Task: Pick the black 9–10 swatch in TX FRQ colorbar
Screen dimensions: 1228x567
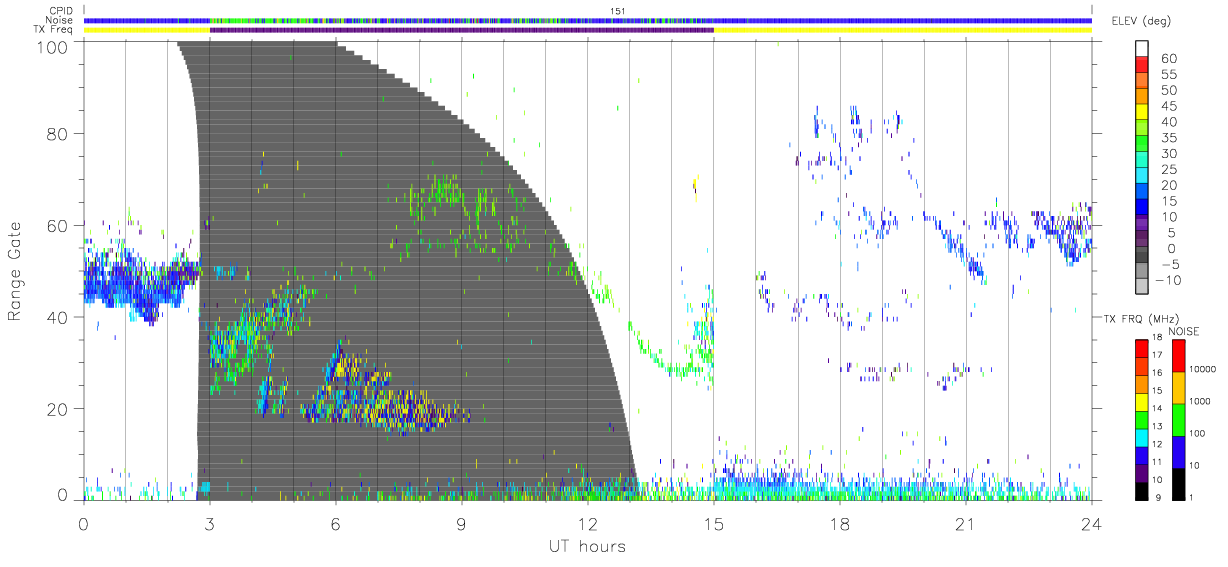Action: [x=1143, y=490]
